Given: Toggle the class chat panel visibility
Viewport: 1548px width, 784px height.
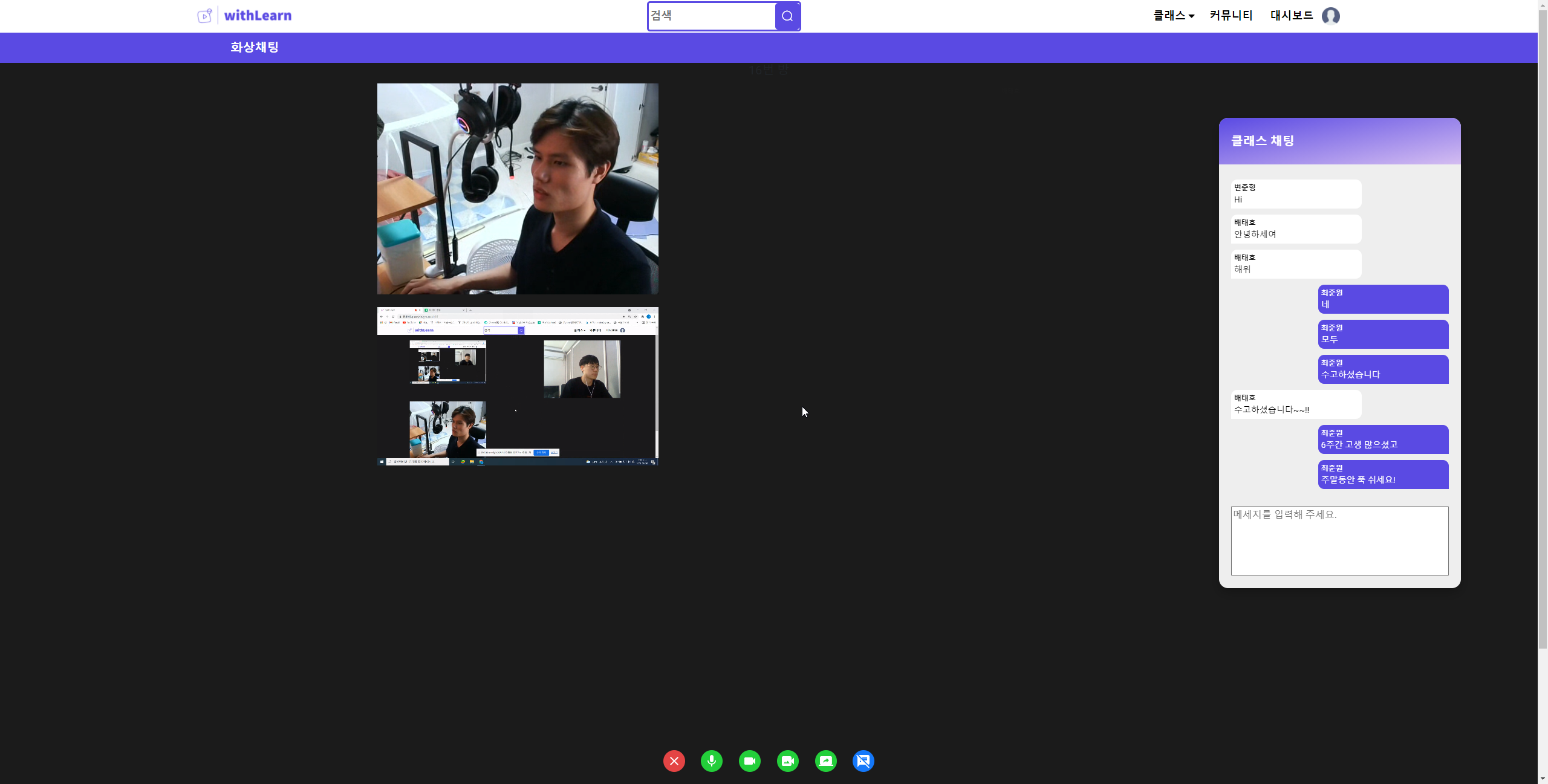Looking at the screenshot, I should (x=863, y=761).
